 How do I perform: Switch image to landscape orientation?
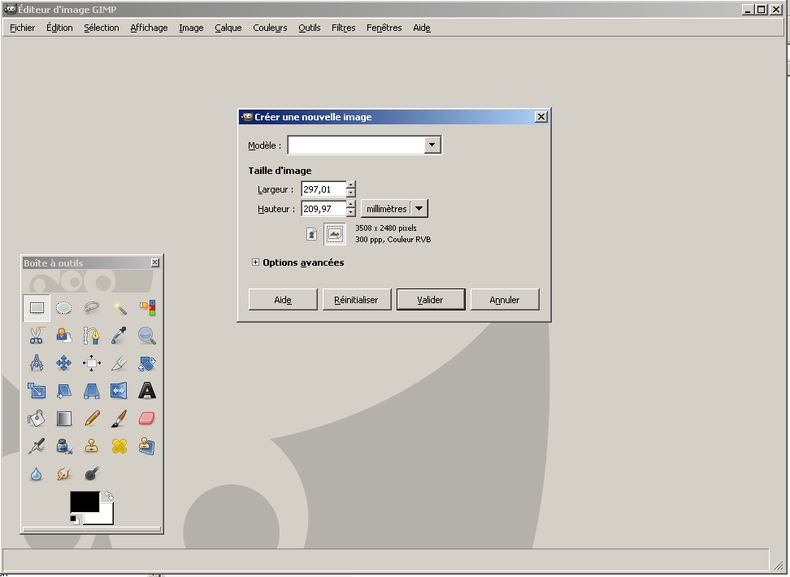pyautogui.click(x=335, y=234)
